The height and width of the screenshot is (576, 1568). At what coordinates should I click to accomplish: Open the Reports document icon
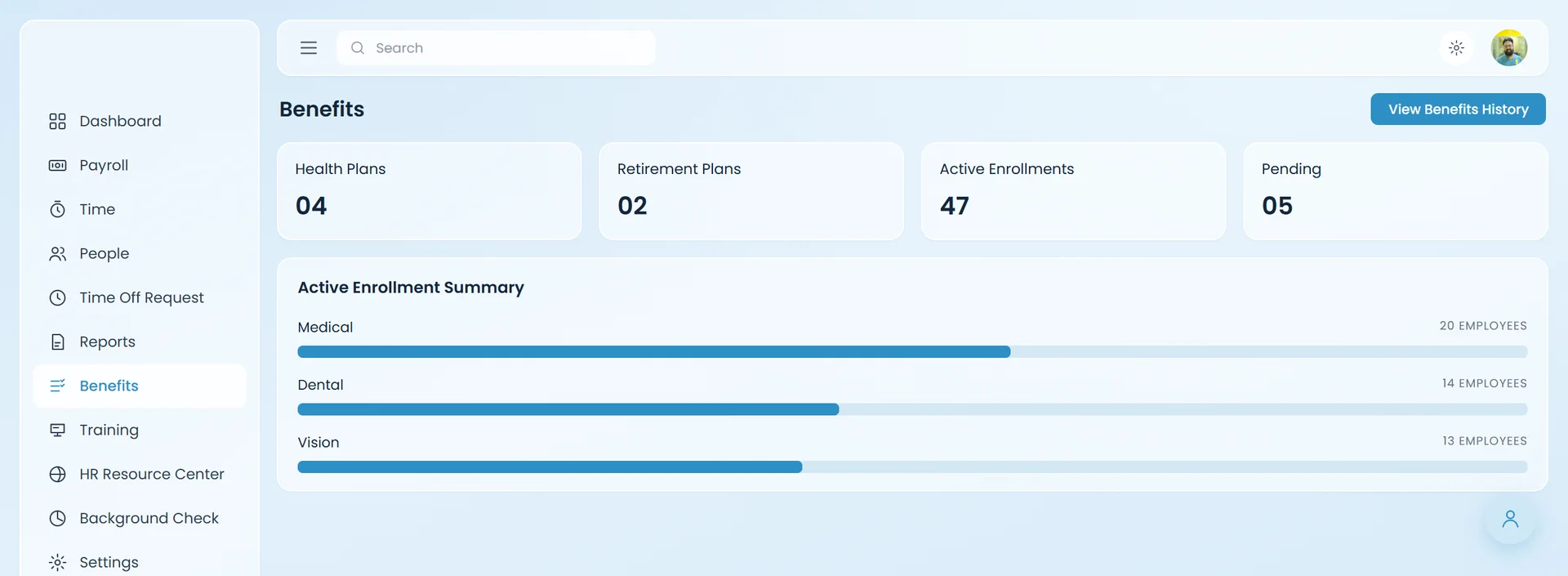point(57,342)
